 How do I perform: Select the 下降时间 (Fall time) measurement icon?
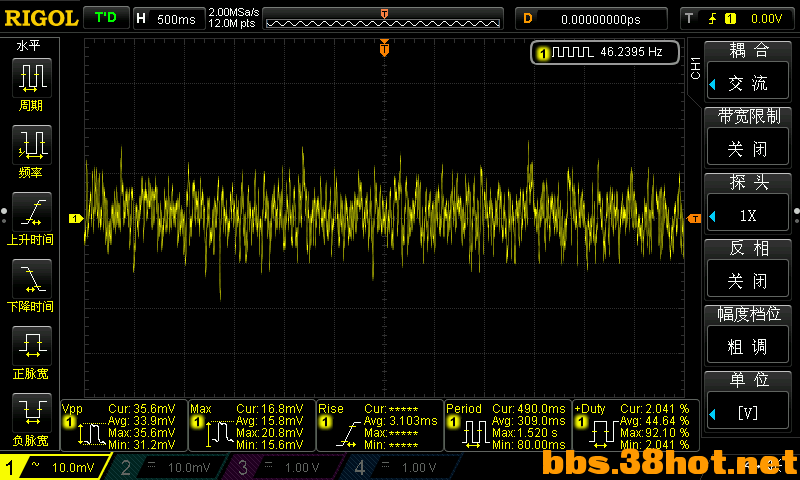32,279
